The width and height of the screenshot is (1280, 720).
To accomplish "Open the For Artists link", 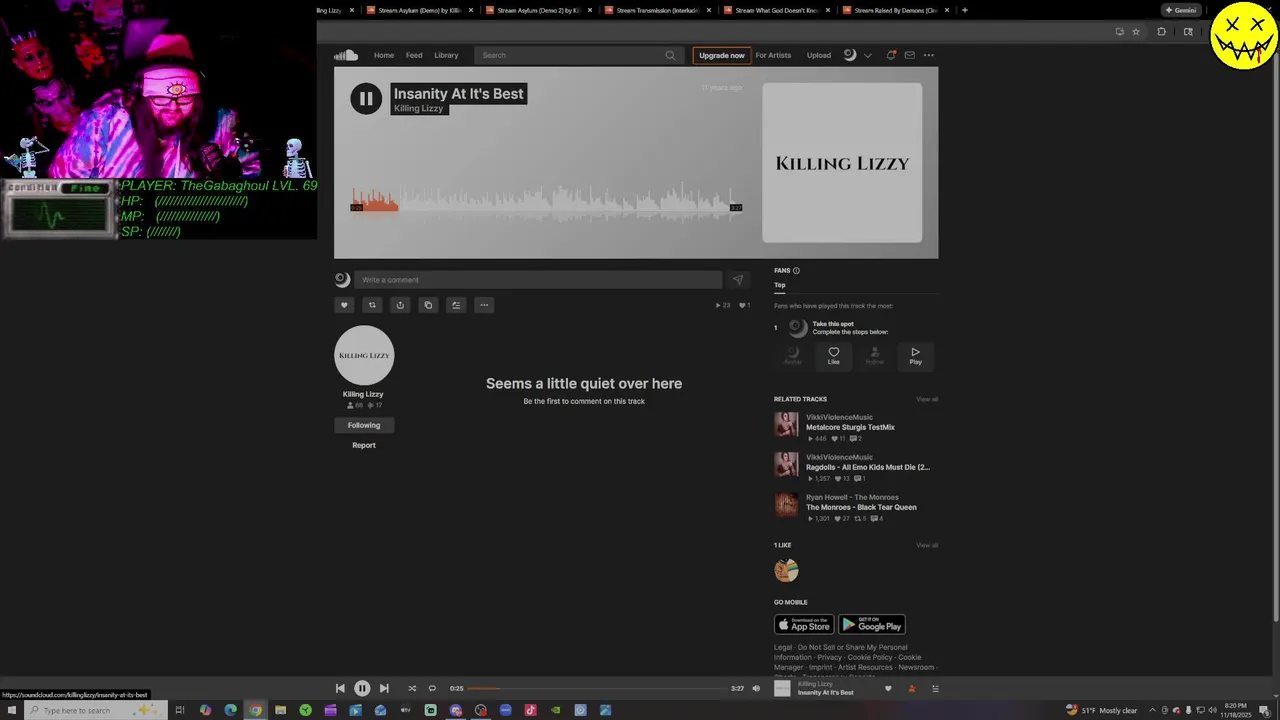I will pyautogui.click(x=773, y=55).
